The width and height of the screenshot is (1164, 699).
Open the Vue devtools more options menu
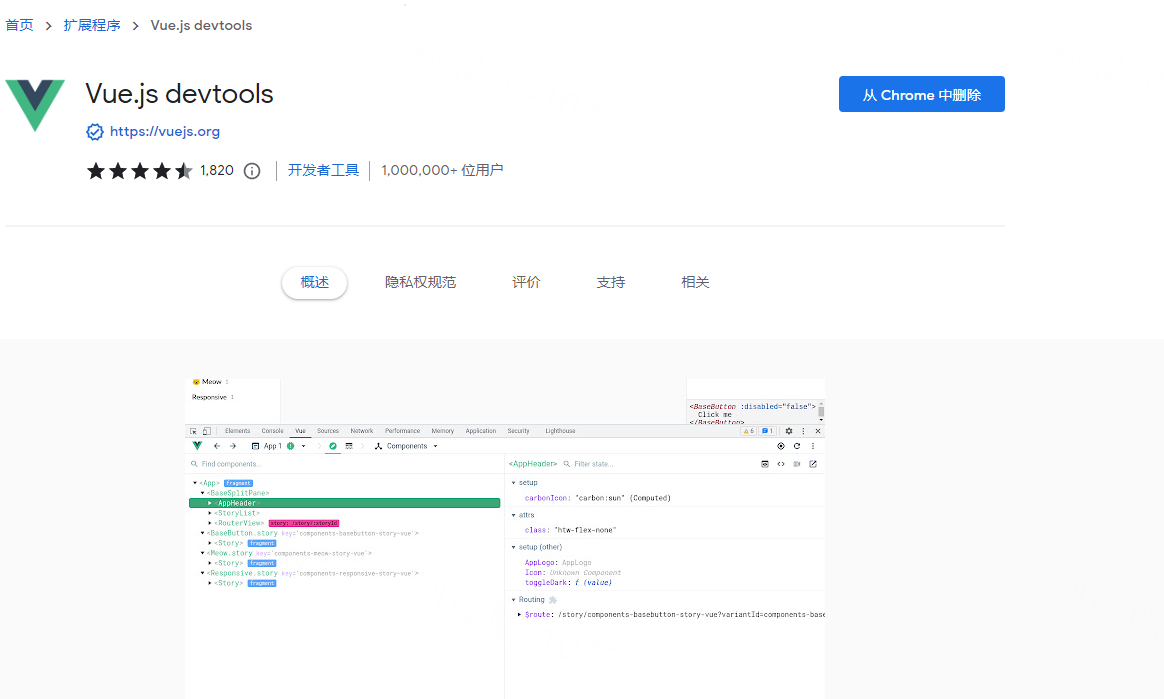[813, 446]
